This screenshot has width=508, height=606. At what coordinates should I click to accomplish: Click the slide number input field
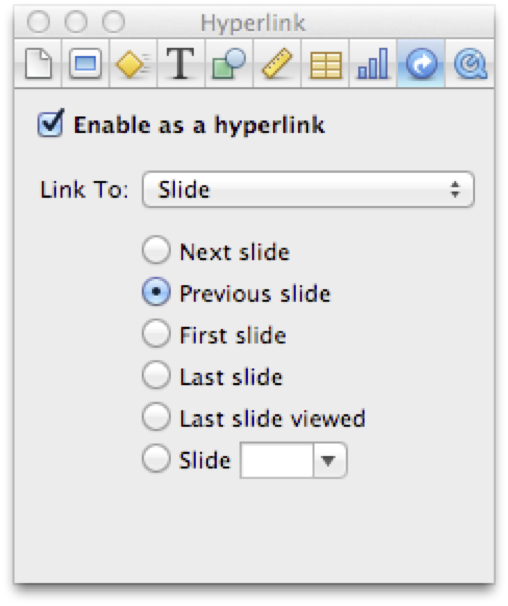tap(276, 460)
